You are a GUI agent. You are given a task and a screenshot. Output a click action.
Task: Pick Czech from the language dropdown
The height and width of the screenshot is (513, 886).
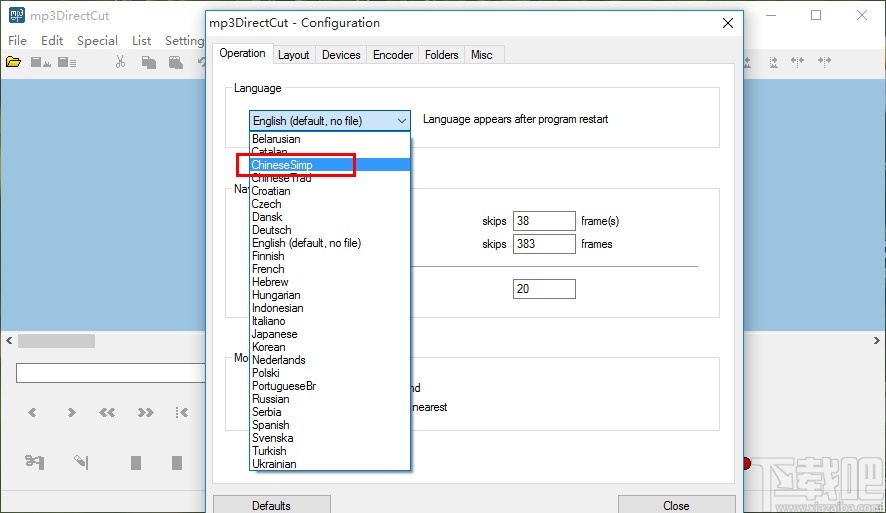pyautogui.click(x=329, y=204)
